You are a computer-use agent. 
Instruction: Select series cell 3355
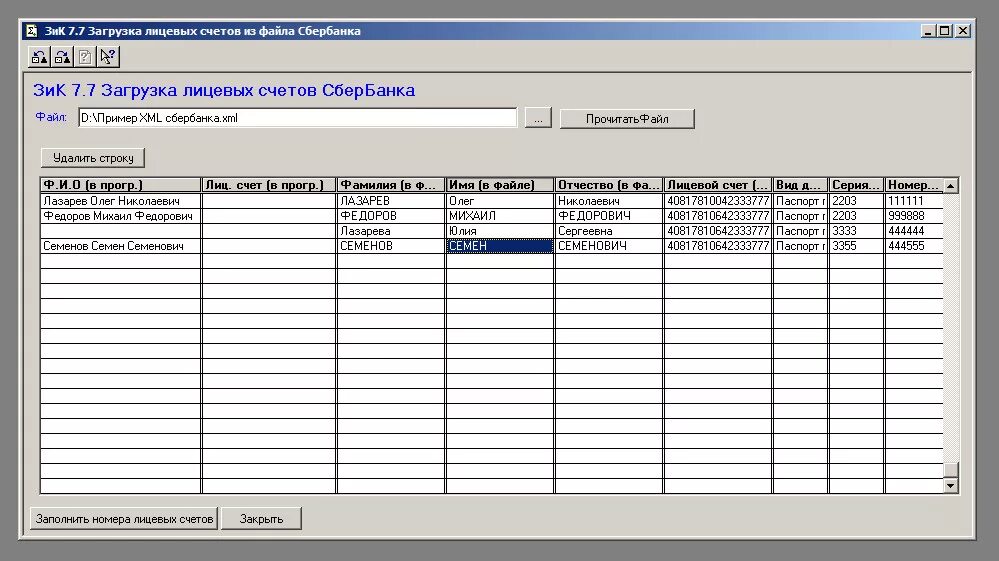(856, 246)
